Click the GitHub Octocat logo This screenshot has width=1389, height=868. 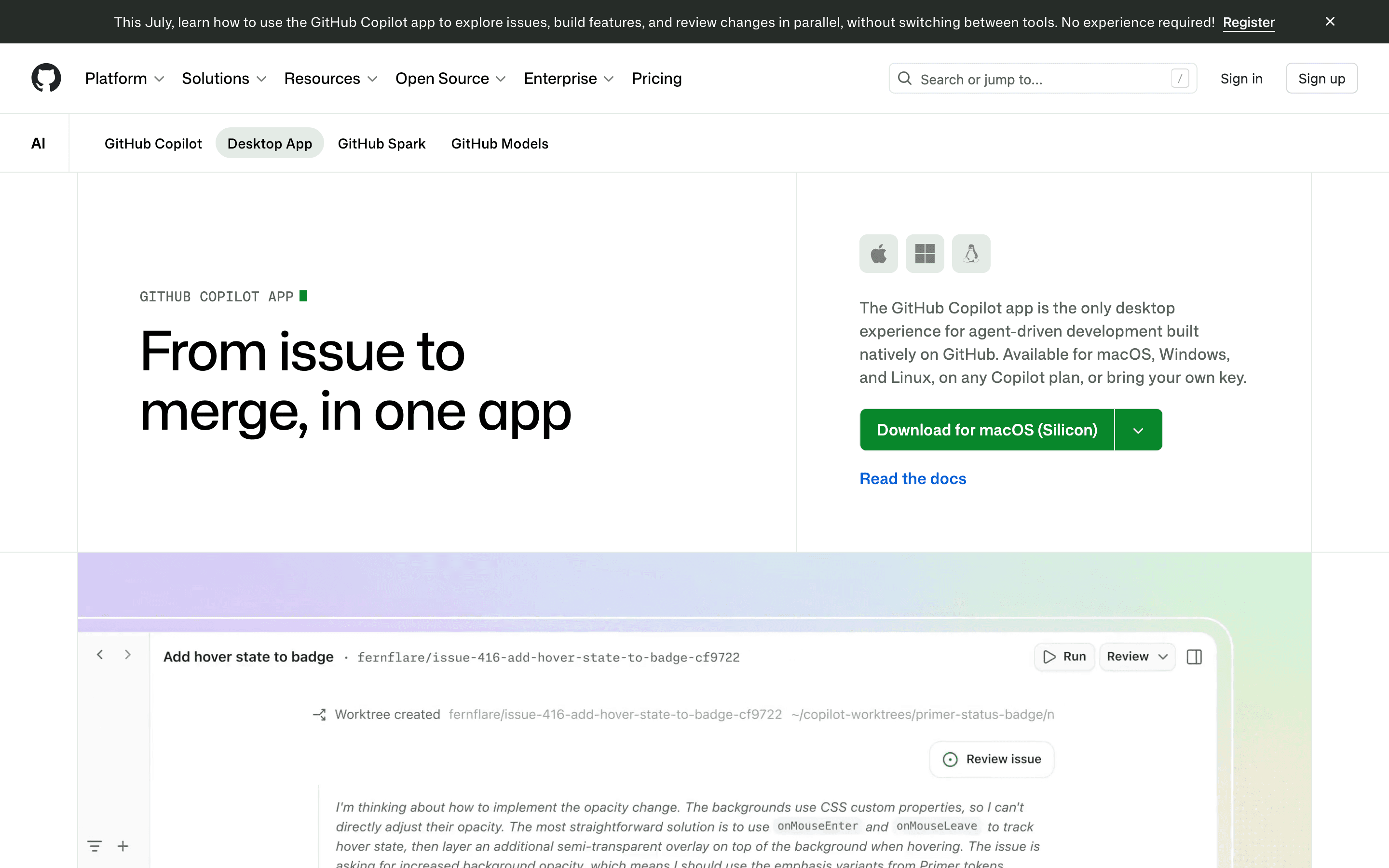tap(46, 78)
